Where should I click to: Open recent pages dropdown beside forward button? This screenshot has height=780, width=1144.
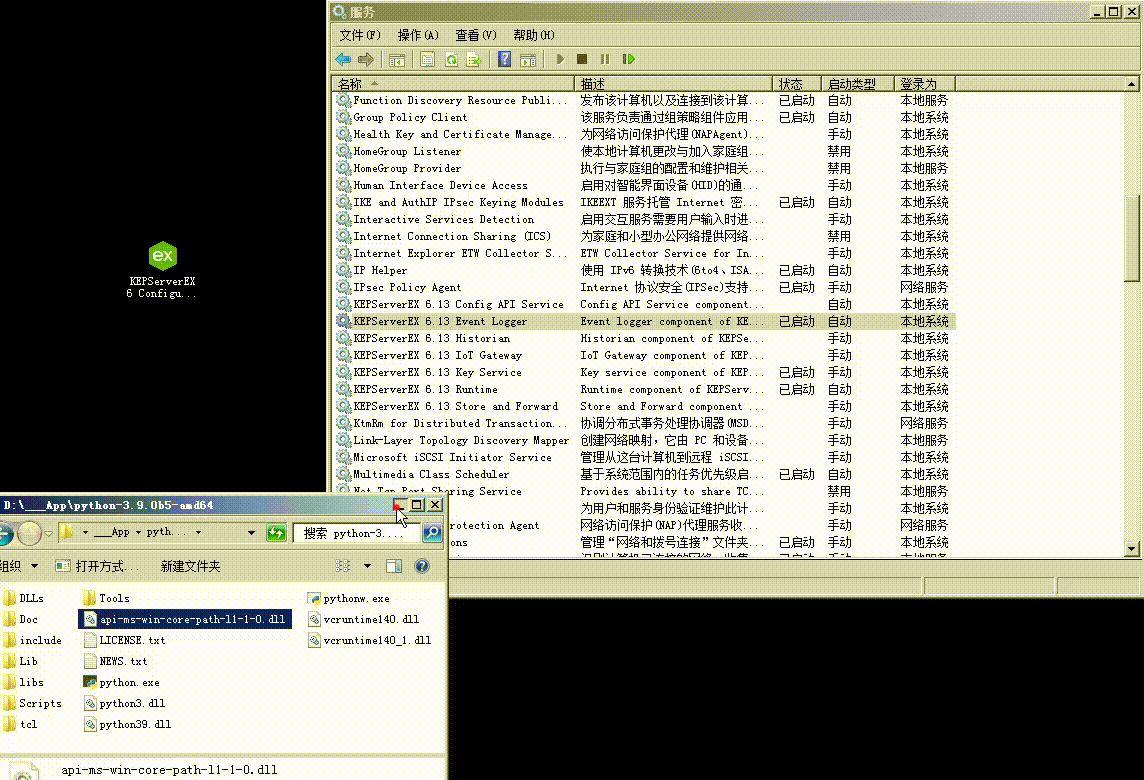[48, 533]
